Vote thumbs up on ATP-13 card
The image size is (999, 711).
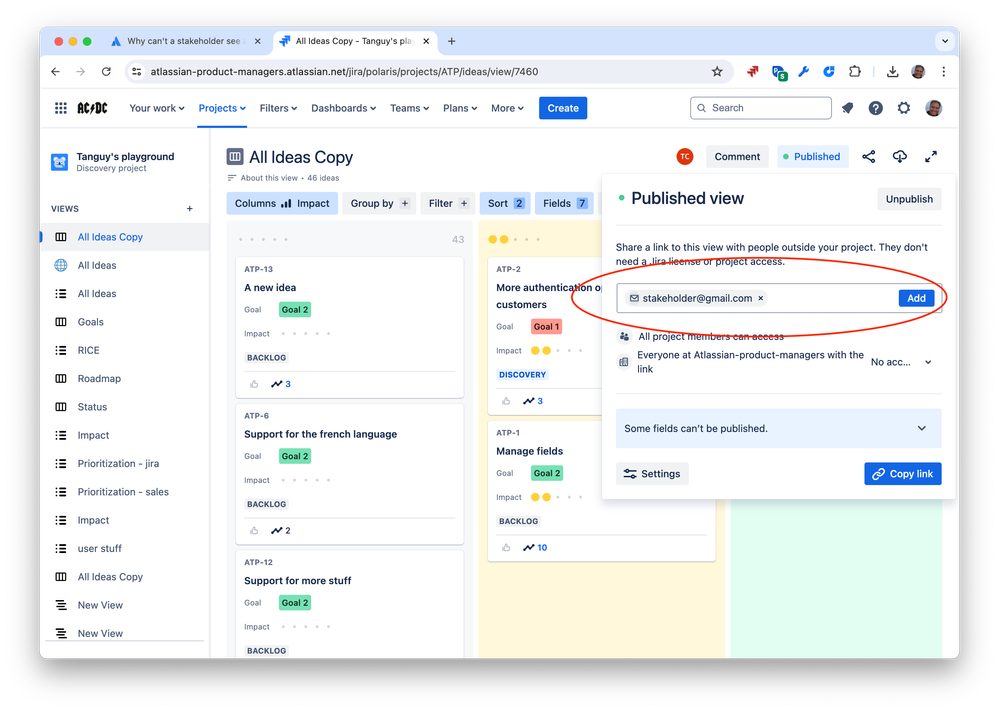254,384
